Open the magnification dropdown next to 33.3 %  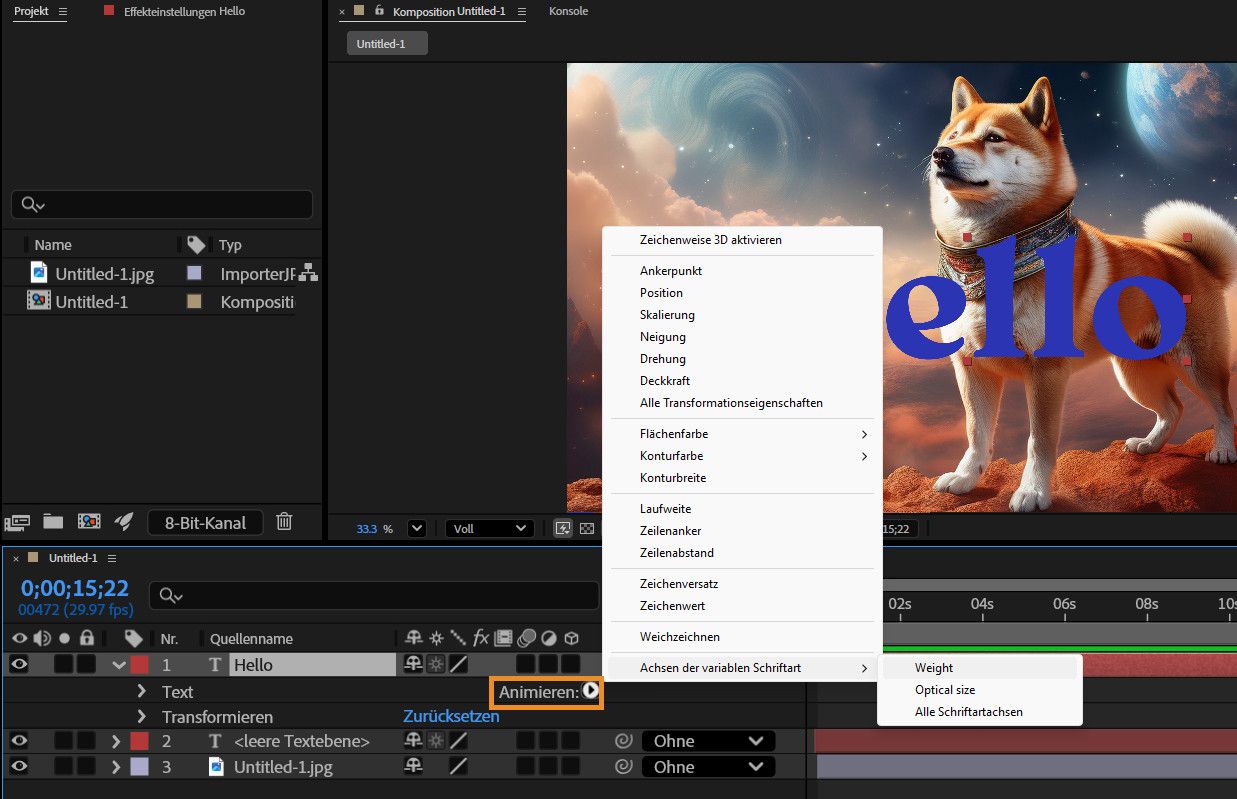417,528
